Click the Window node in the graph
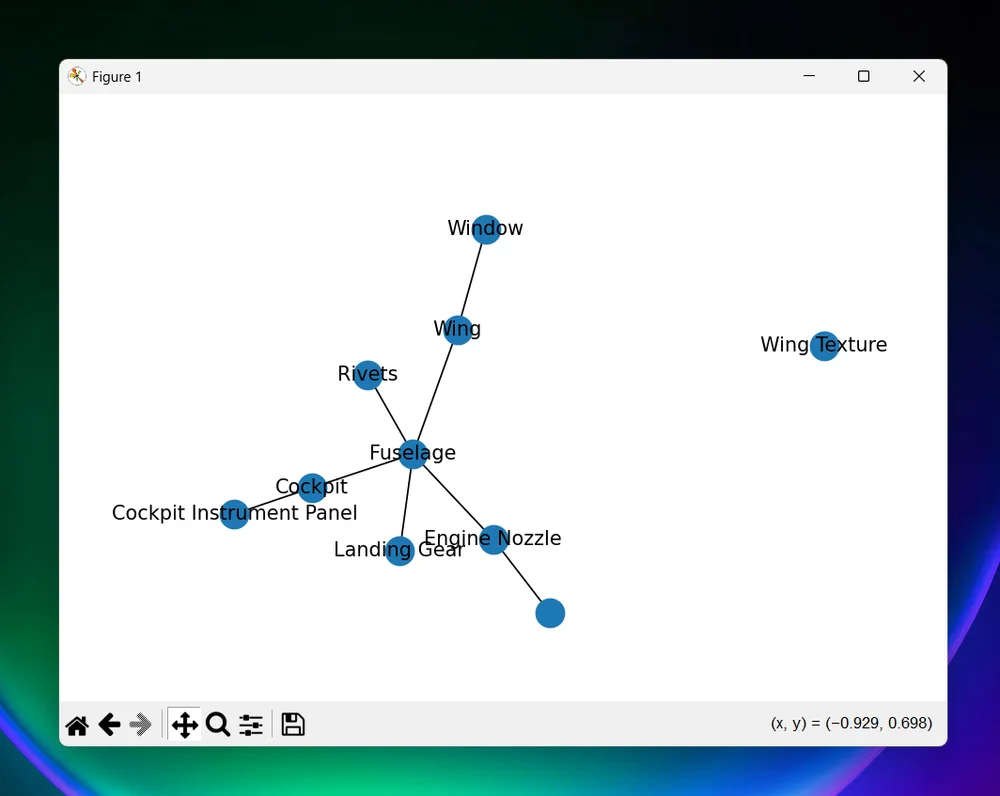This screenshot has width=1000, height=796. point(487,230)
